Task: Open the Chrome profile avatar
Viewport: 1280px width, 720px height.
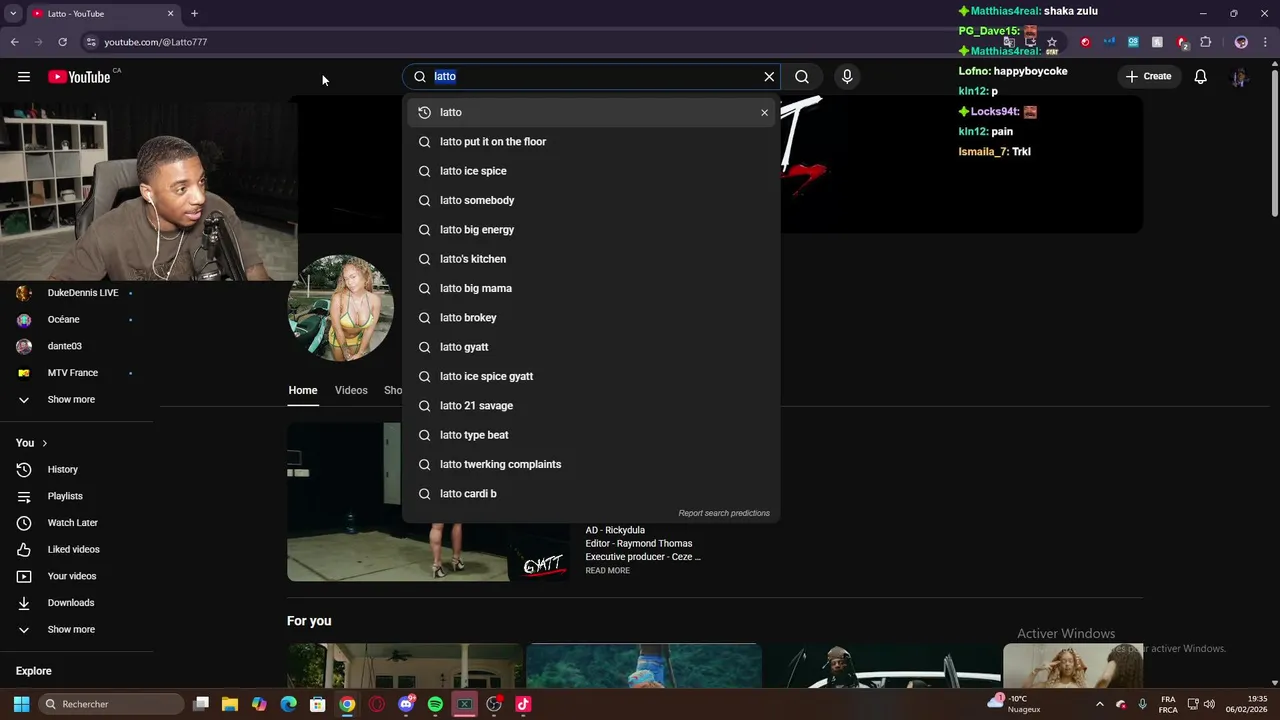Action: click(1241, 42)
